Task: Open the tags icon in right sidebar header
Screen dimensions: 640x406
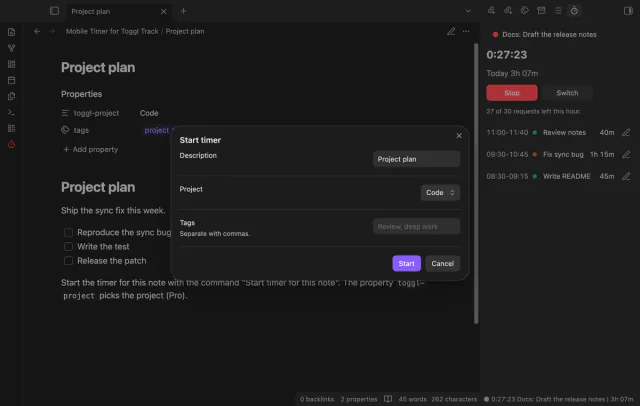Action: (x=524, y=11)
